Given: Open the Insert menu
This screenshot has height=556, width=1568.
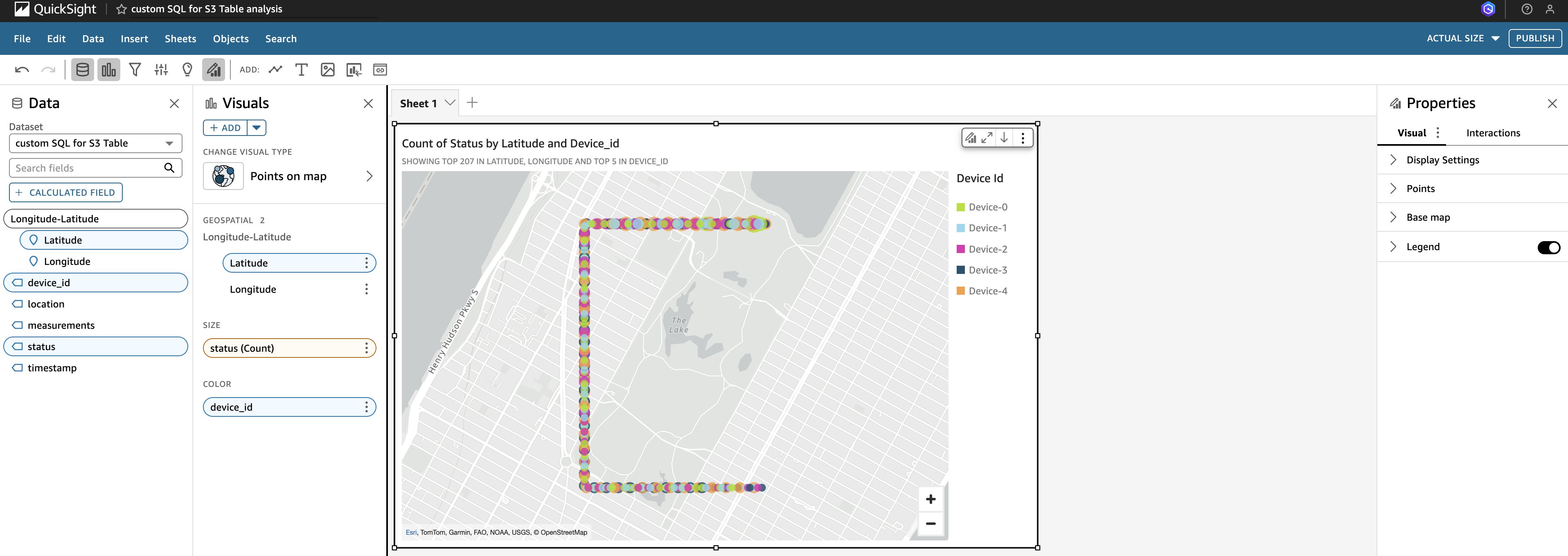Looking at the screenshot, I should 134,39.
